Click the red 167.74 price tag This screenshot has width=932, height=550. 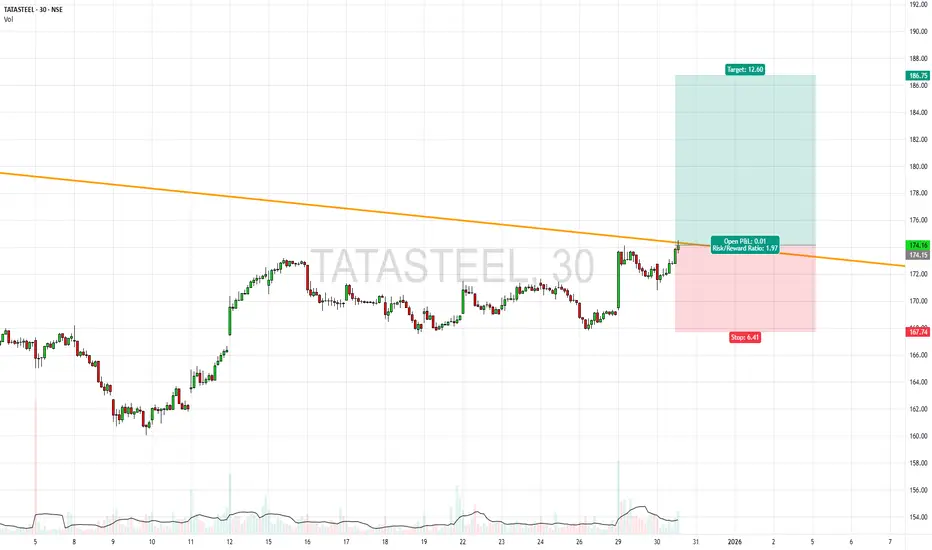[x=918, y=332]
